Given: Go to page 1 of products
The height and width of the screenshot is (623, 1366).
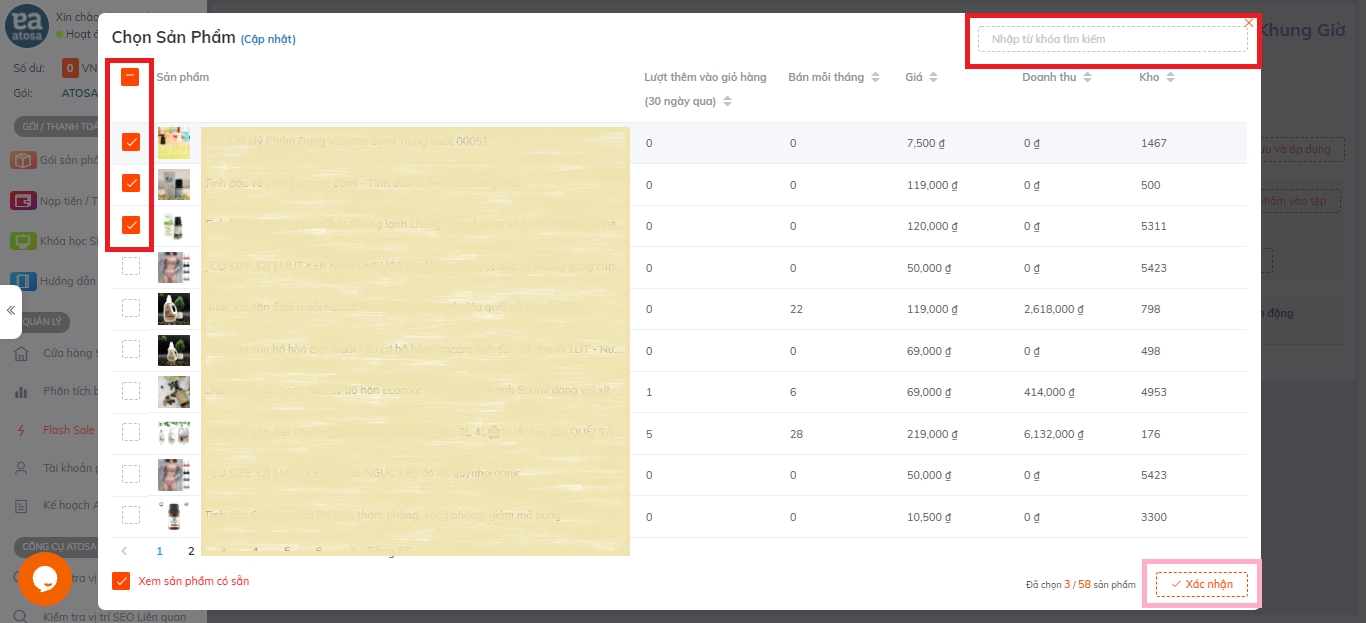Looking at the screenshot, I should (159, 550).
